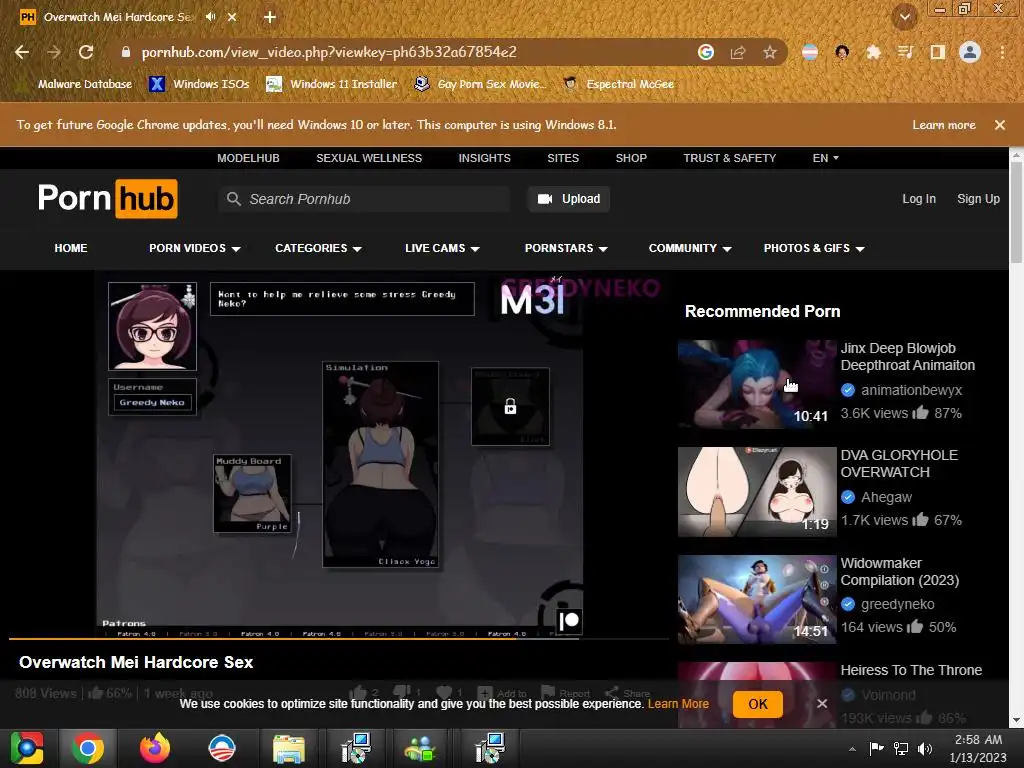The width and height of the screenshot is (1024, 768).
Task: Bookmark this page with the star icon
Action: [770, 52]
